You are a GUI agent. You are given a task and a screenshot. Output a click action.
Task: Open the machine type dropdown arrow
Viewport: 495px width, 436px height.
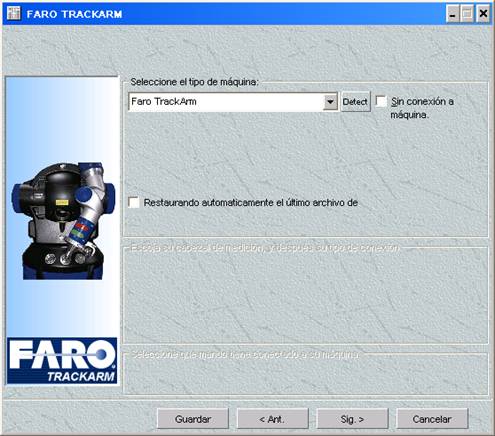click(x=330, y=102)
